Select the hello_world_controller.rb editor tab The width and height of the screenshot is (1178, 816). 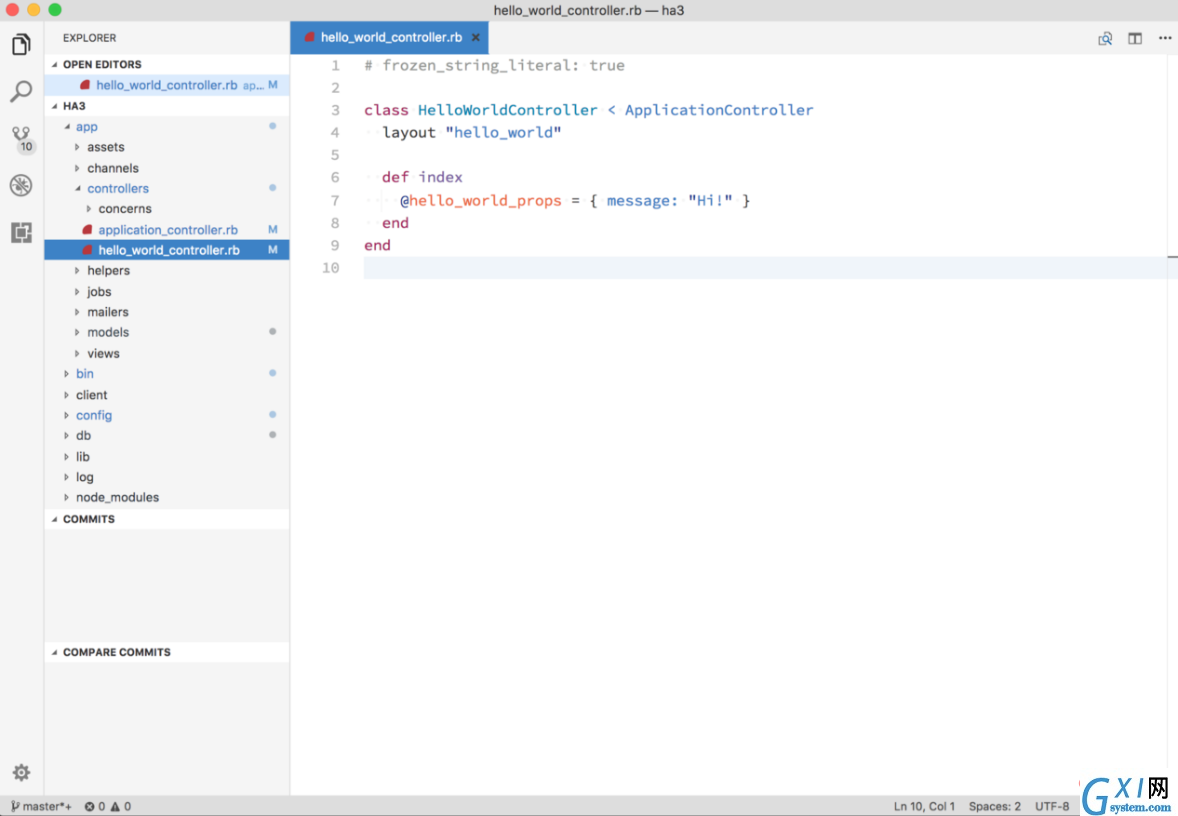(x=391, y=38)
